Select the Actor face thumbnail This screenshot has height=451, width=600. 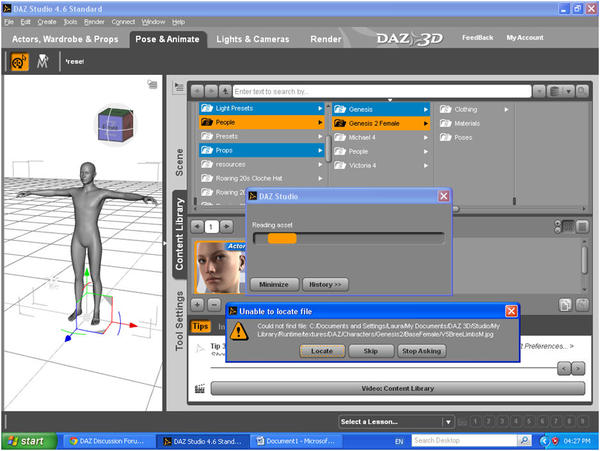click(x=220, y=267)
